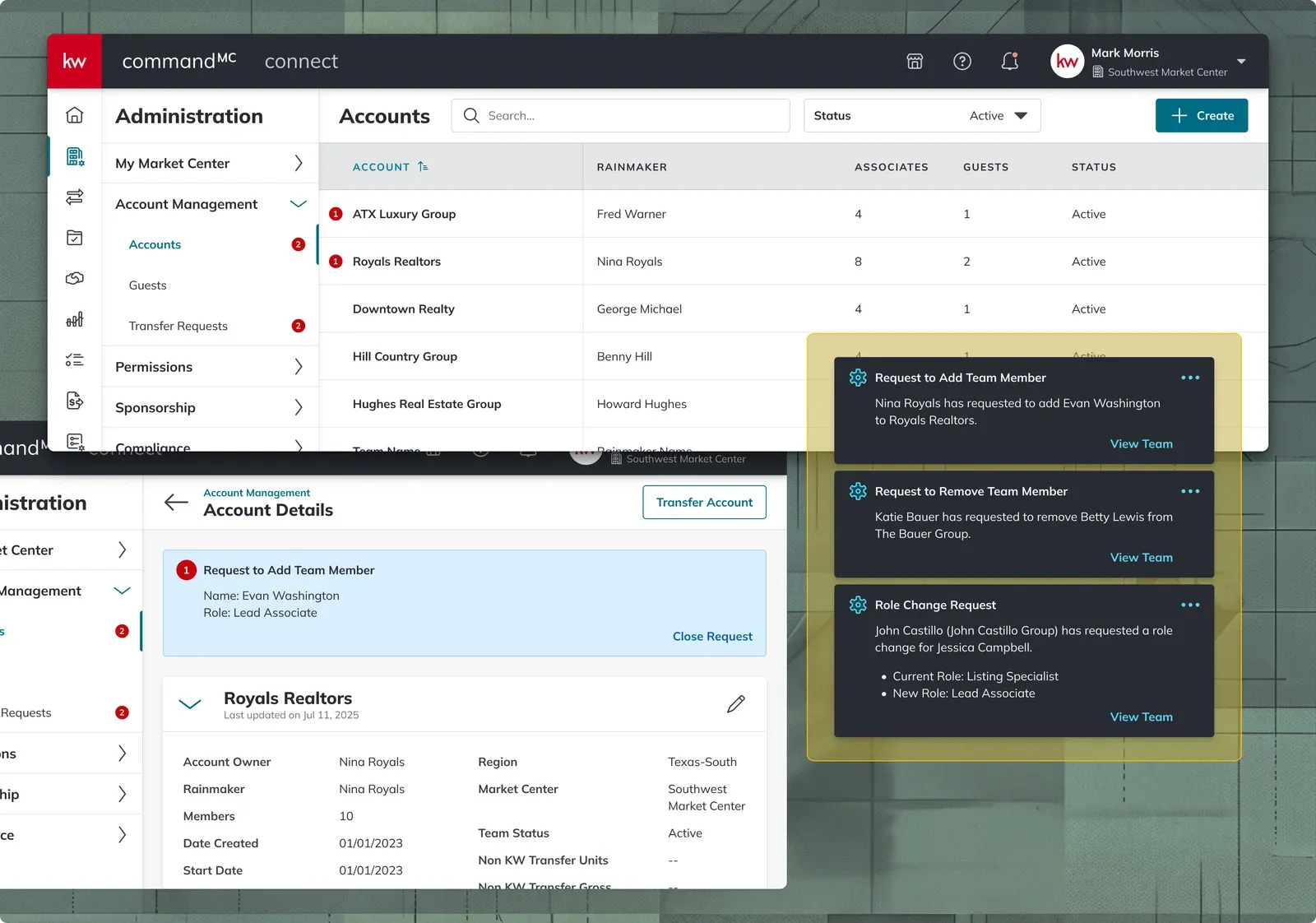Click the alert badge on ATX Luxury Group
This screenshot has width=1316, height=923.
click(x=336, y=214)
